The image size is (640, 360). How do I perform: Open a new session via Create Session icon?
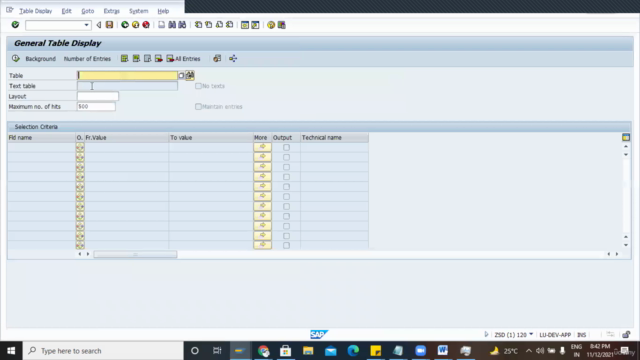pos(245,25)
